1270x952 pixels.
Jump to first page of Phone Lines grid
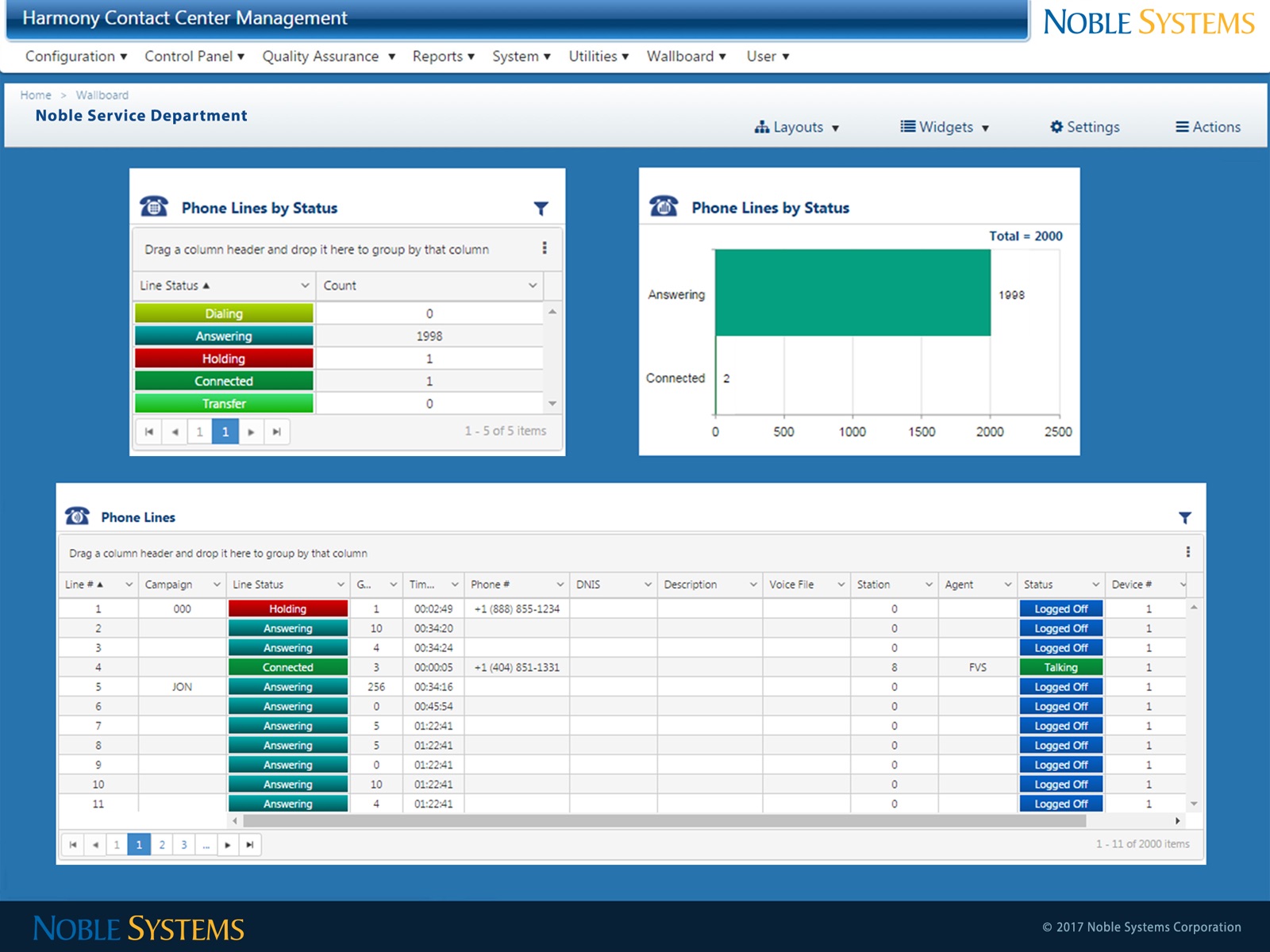click(73, 845)
